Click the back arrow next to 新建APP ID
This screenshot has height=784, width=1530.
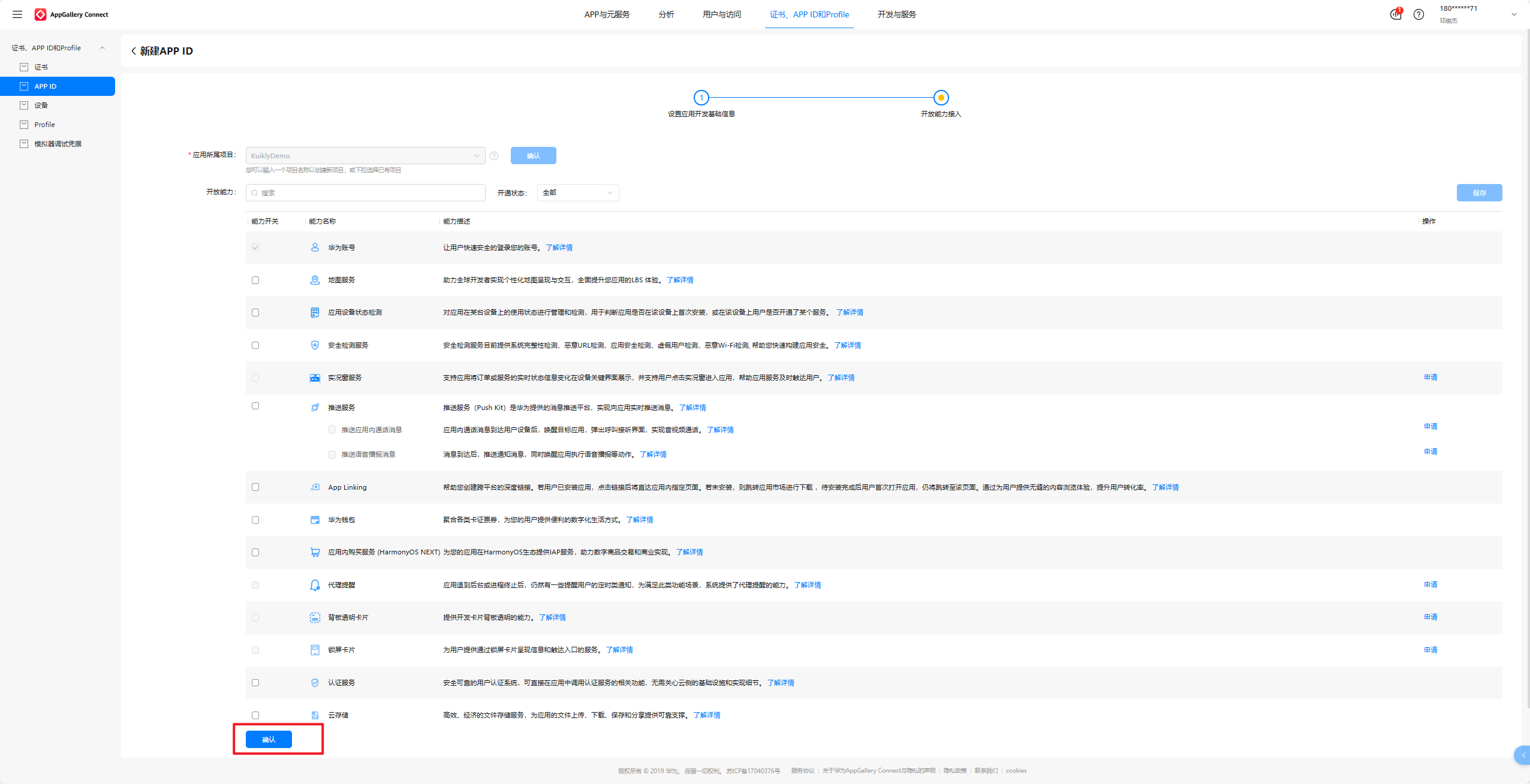tap(133, 51)
